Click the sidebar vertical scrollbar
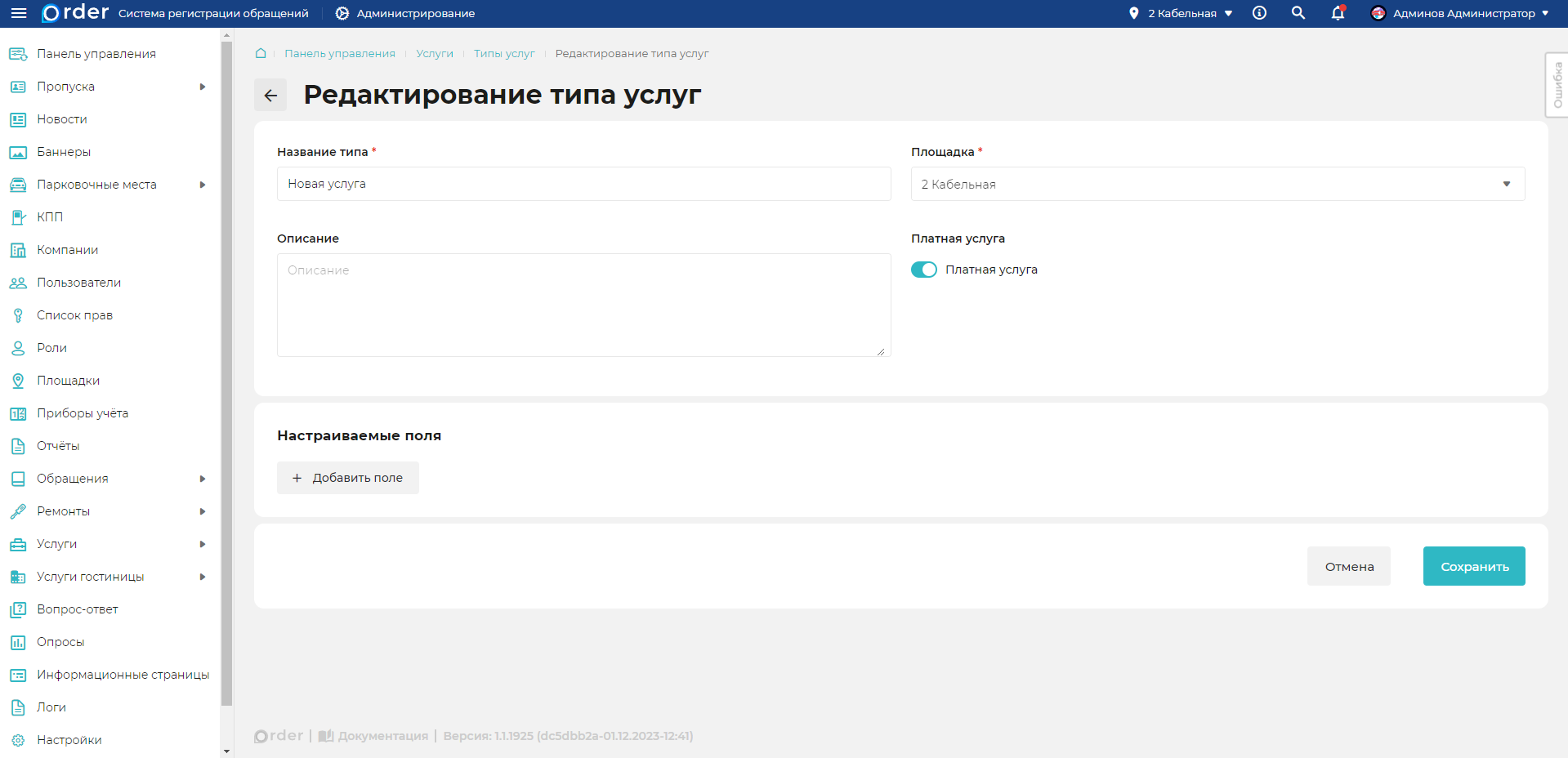1568x758 pixels. [226, 368]
